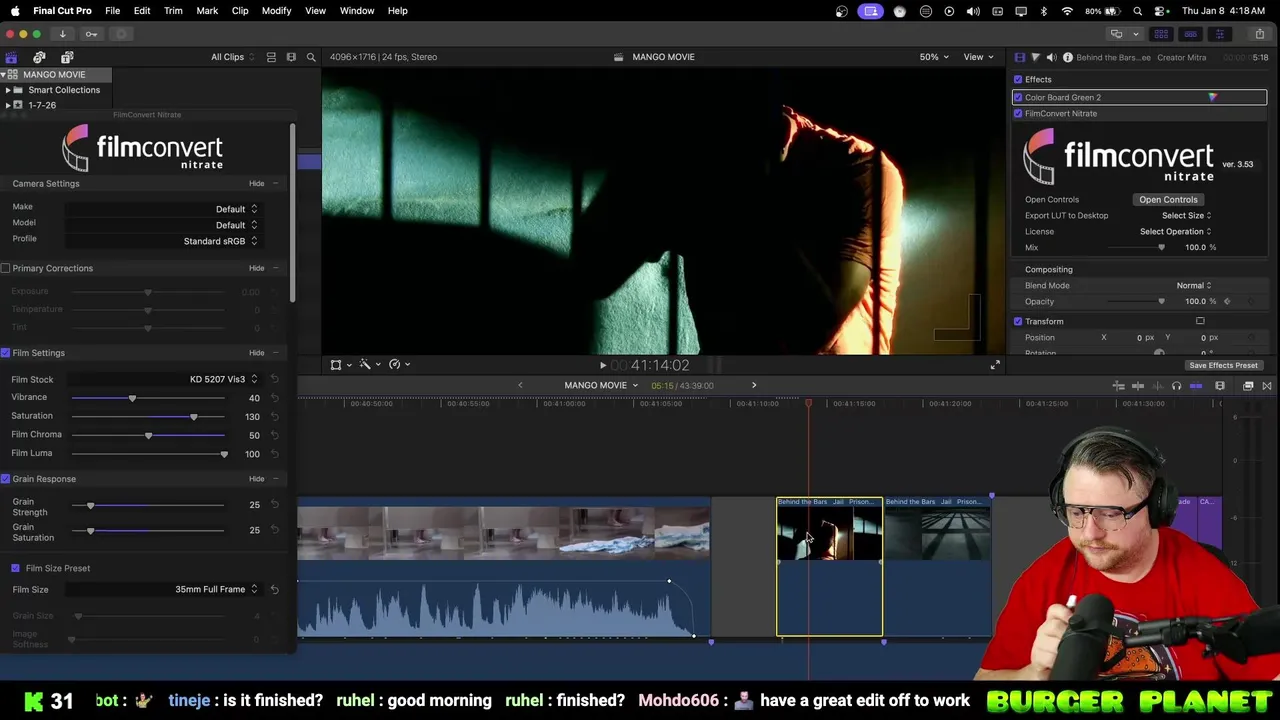The height and width of the screenshot is (720, 1280).
Task: Hide the Camera Settings section
Action: point(257,184)
